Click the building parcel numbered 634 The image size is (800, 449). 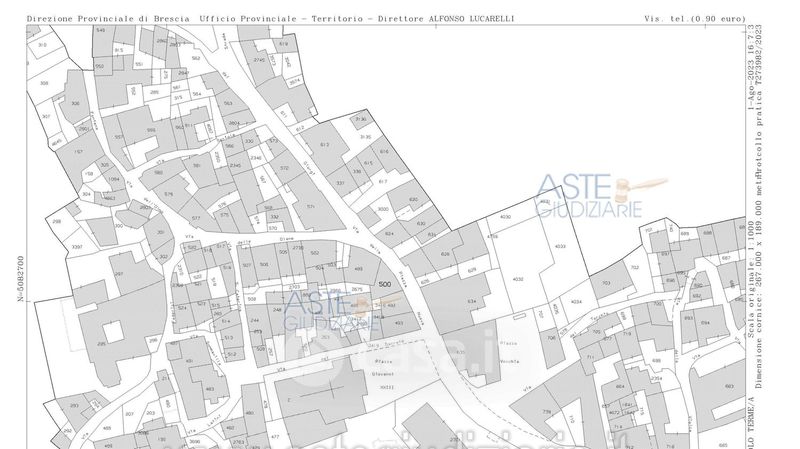(471, 300)
